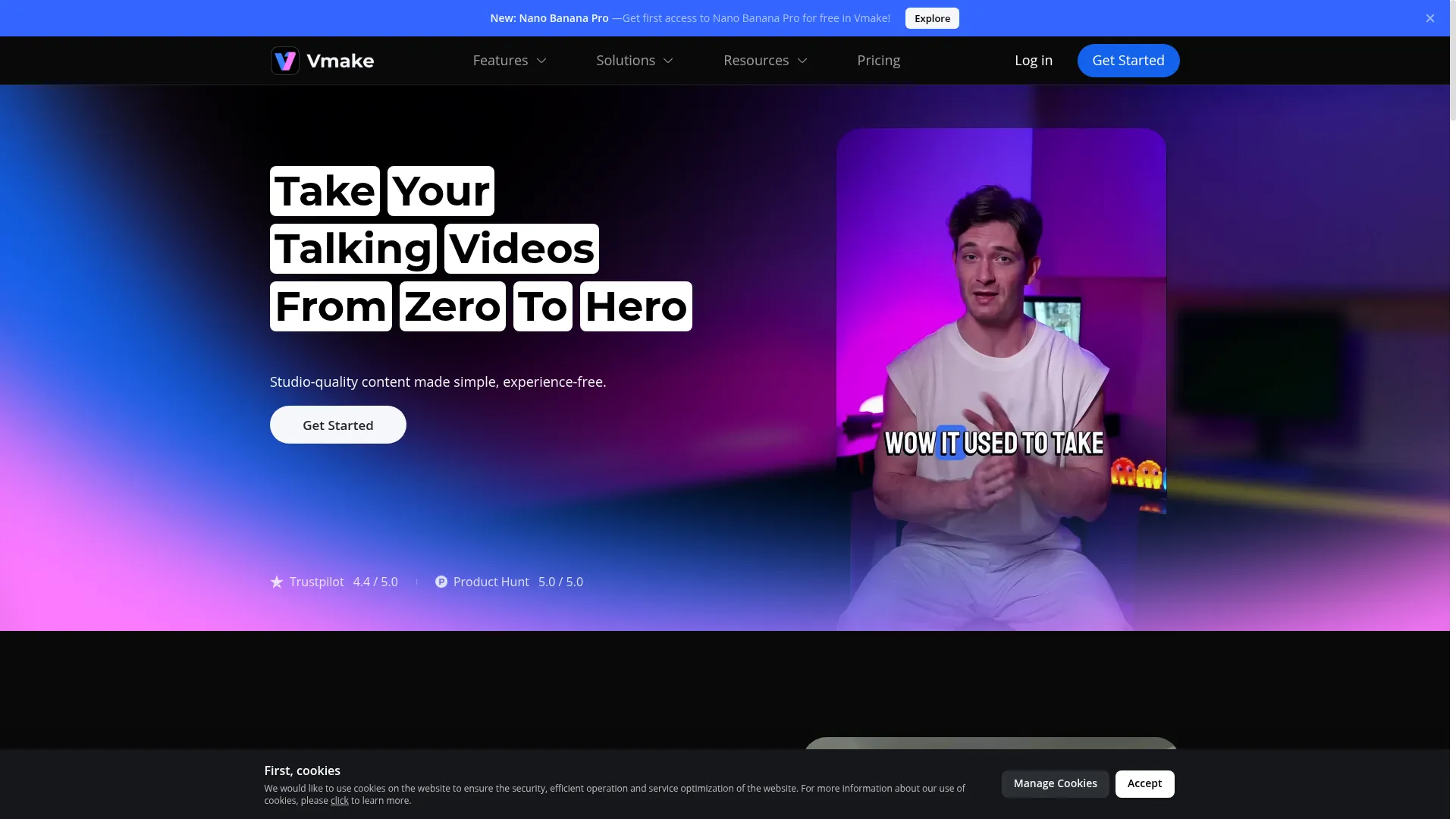Click Get Started in the navigation bar

click(x=1128, y=60)
